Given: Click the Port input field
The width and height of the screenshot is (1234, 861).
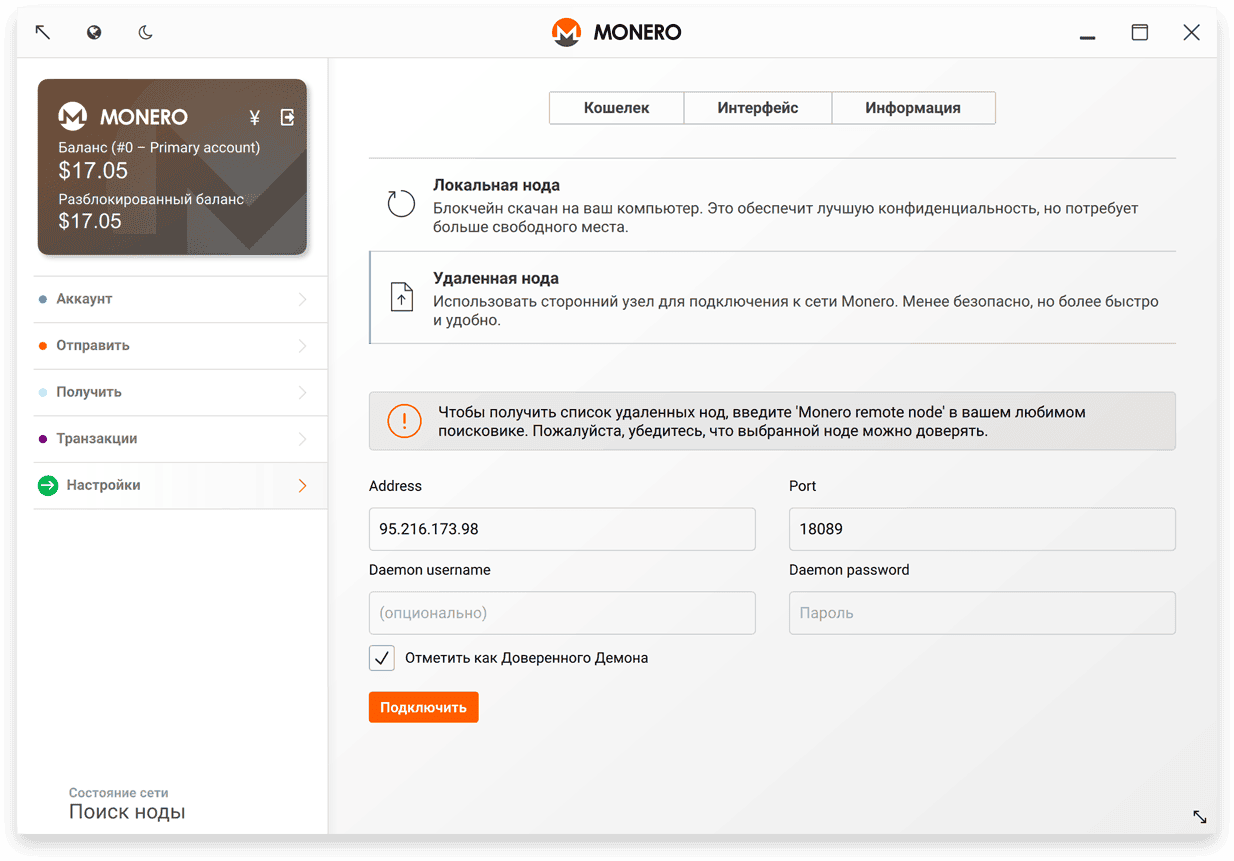Looking at the screenshot, I should 982,529.
